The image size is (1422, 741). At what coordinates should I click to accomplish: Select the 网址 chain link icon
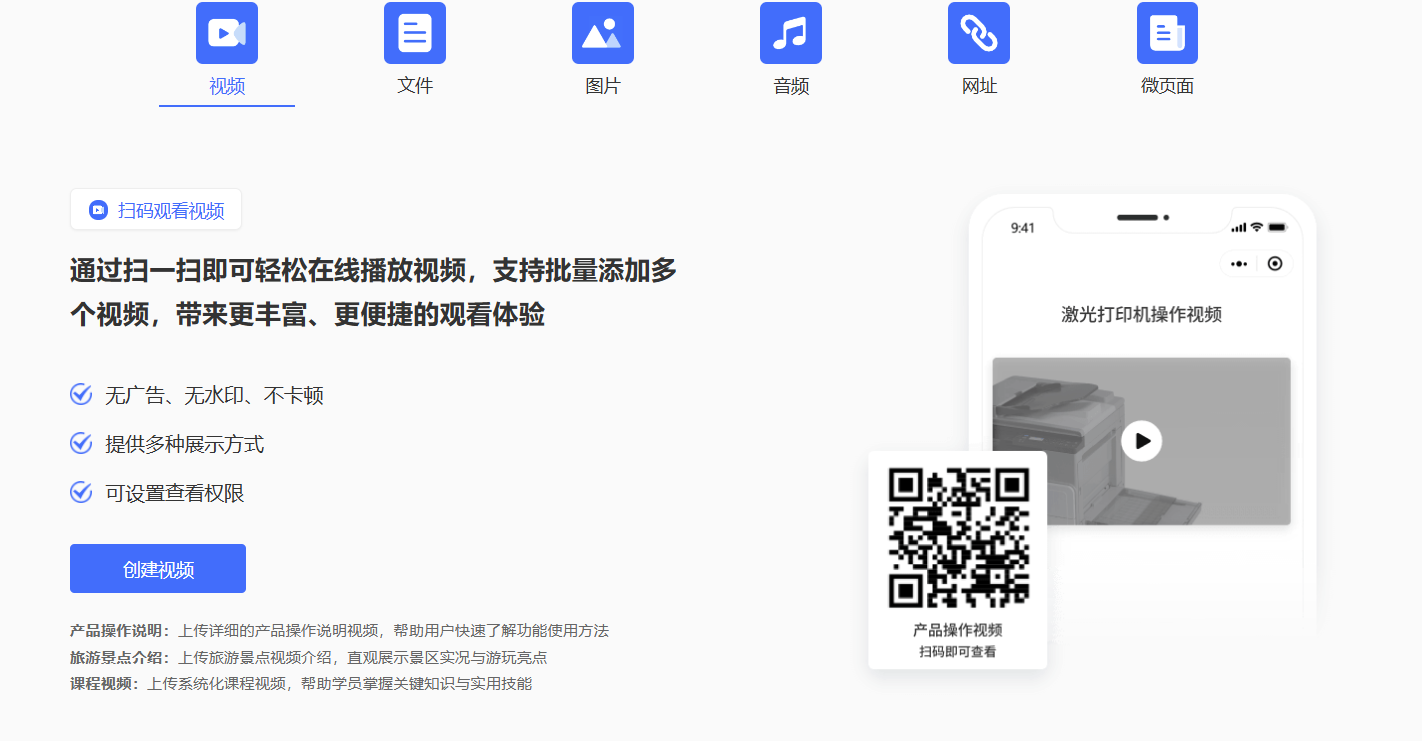pyautogui.click(x=979, y=33)
